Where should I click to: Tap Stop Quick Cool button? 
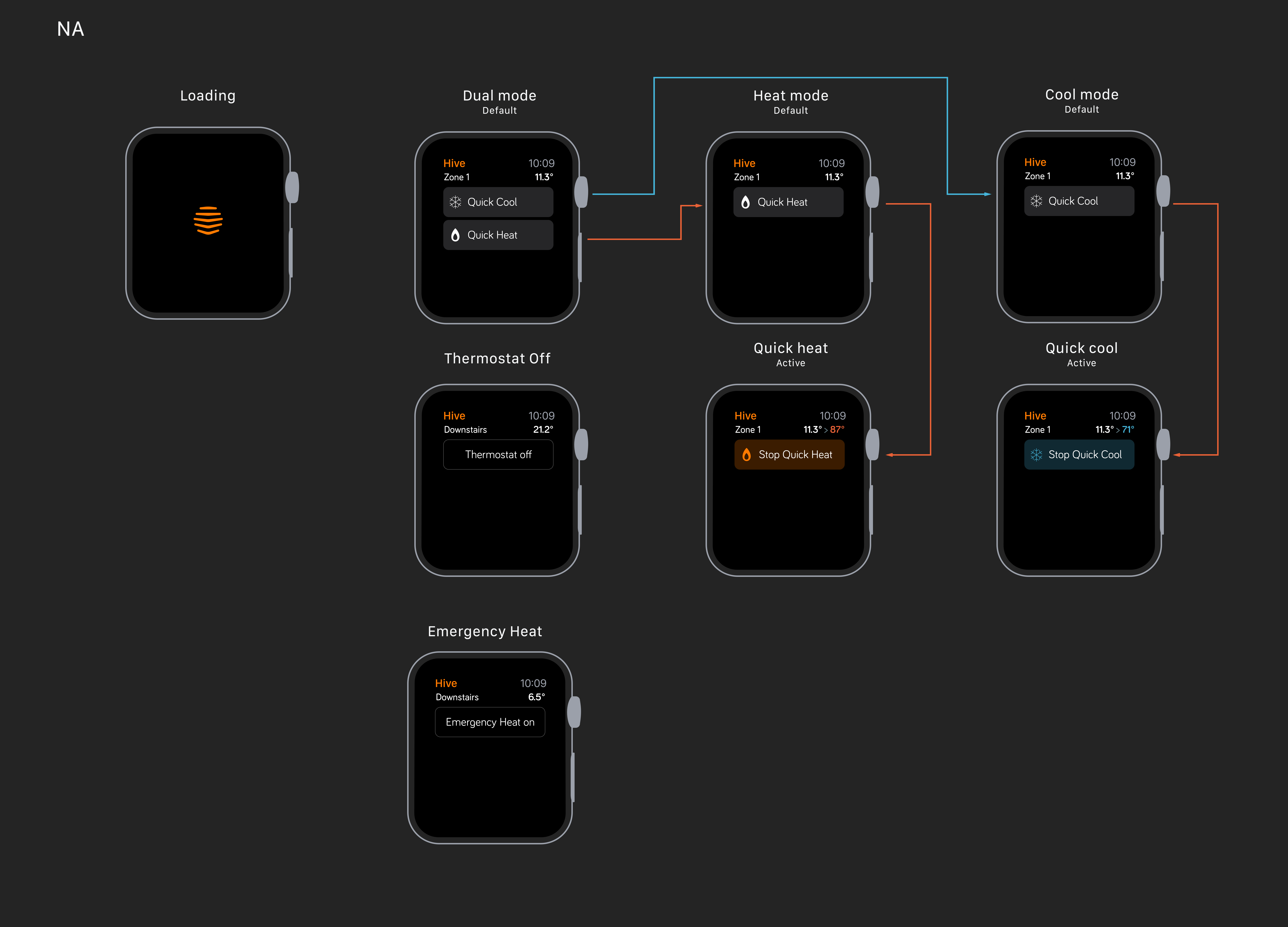coord(1079,455)
